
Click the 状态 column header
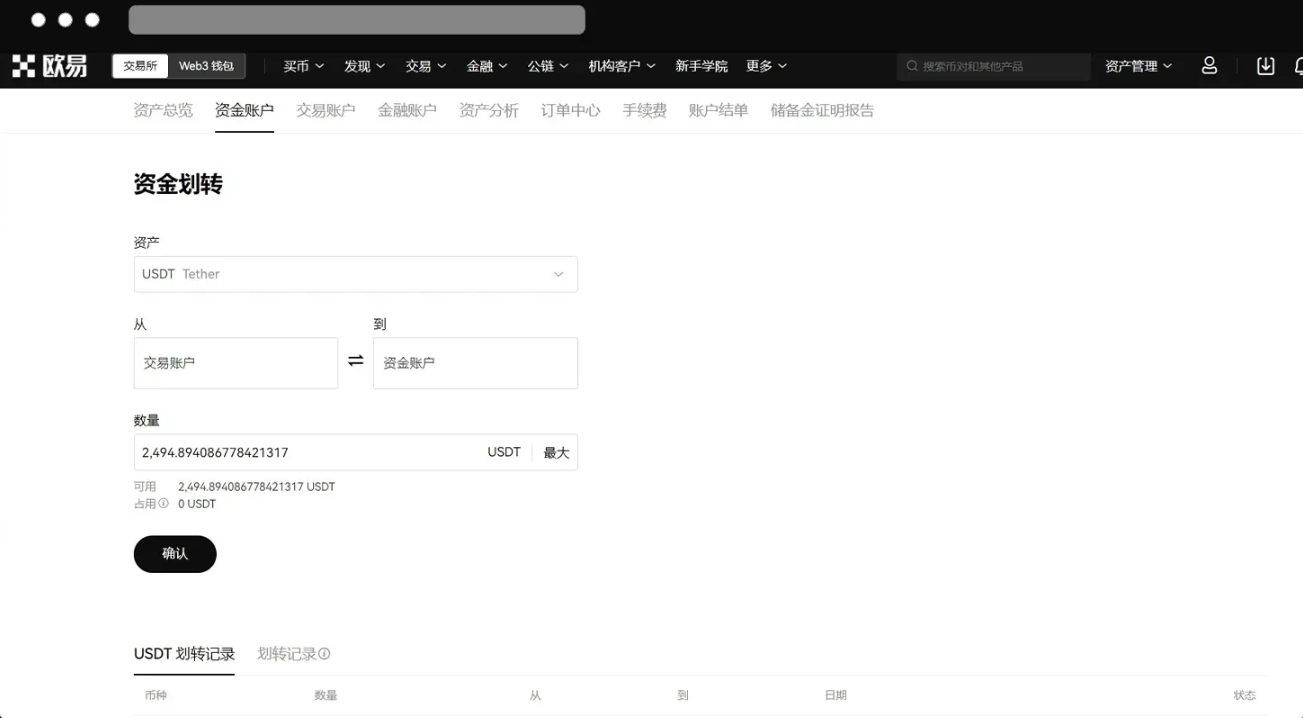[1244, 695]
